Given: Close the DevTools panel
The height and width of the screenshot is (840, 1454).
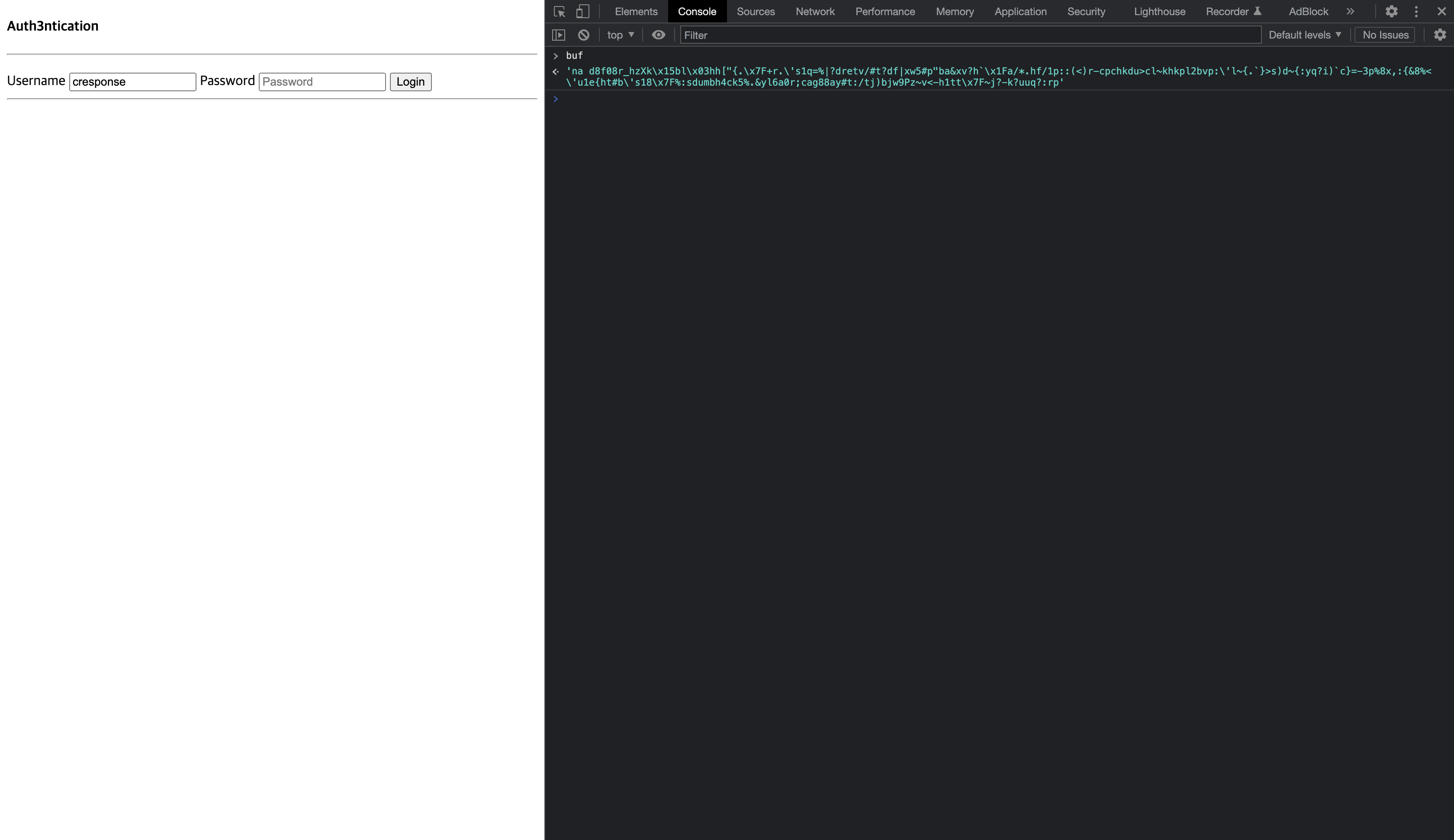Looking at the screenshot, I should pos(1441,12).
